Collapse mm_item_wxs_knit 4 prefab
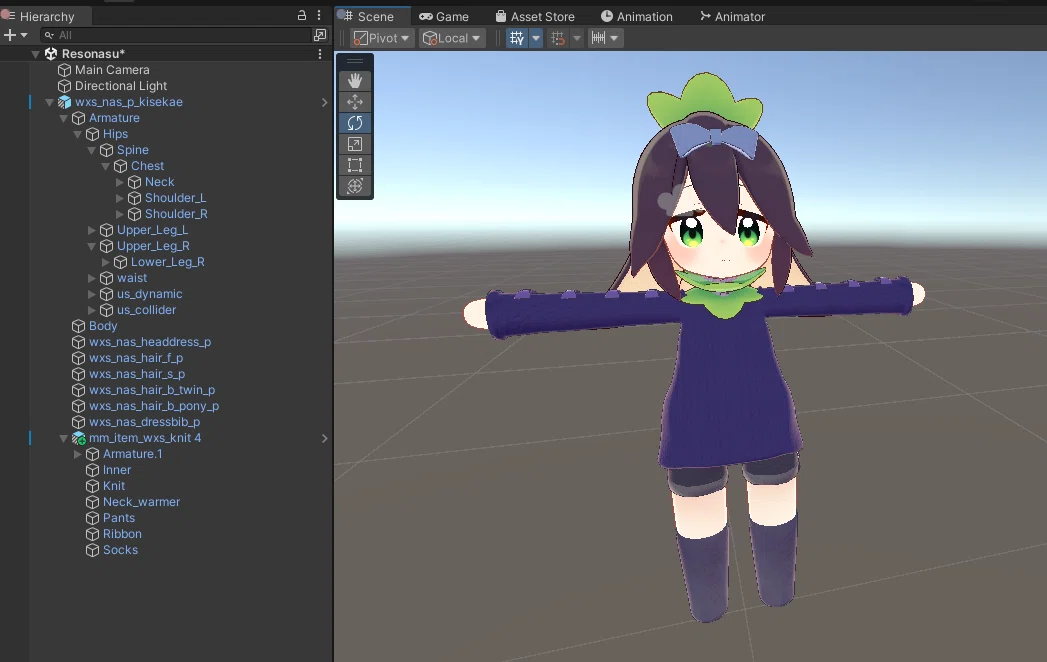 coord(63,439)
